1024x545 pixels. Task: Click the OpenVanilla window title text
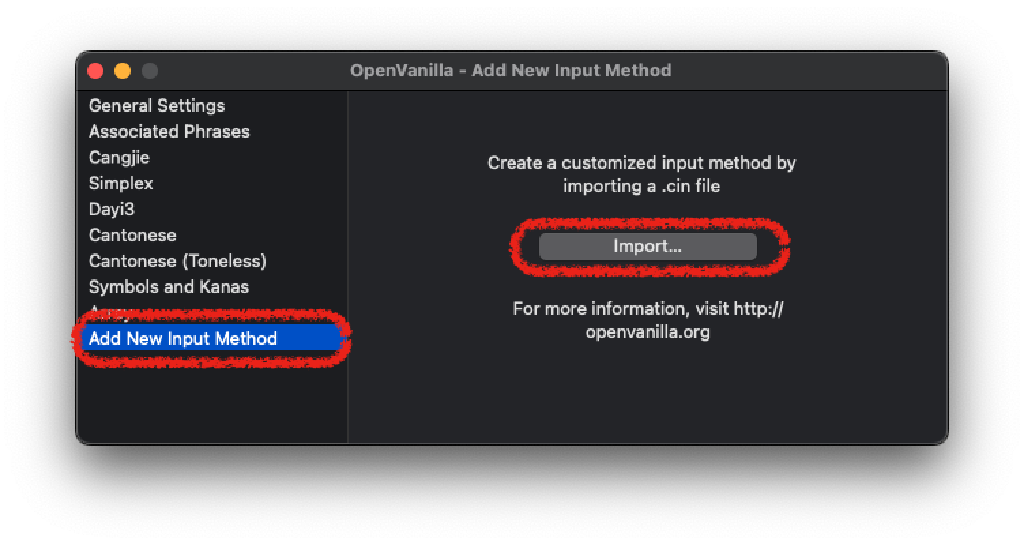[510, 71]
